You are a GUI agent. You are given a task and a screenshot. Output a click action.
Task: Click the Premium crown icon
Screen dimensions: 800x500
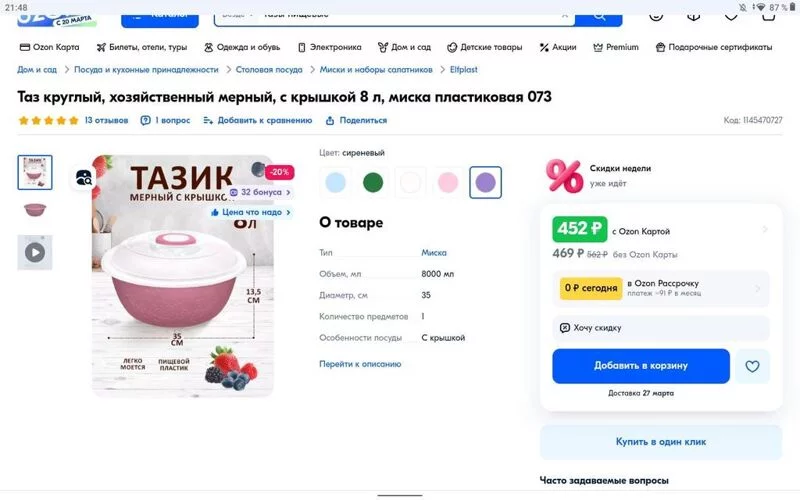tap(598, 47)
